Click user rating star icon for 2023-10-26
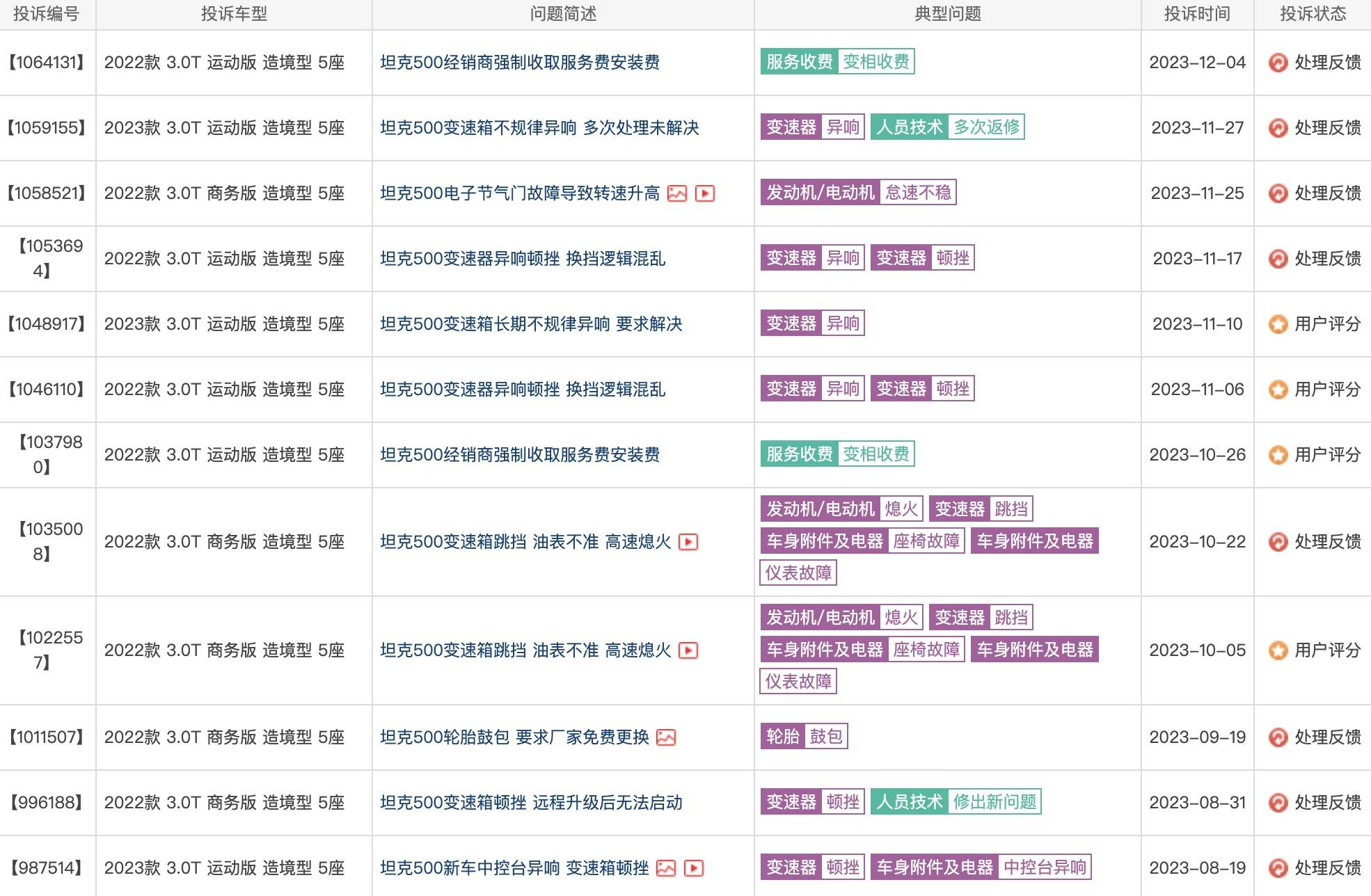Viewport: 1371px width, 896px height. (1278, 455)
